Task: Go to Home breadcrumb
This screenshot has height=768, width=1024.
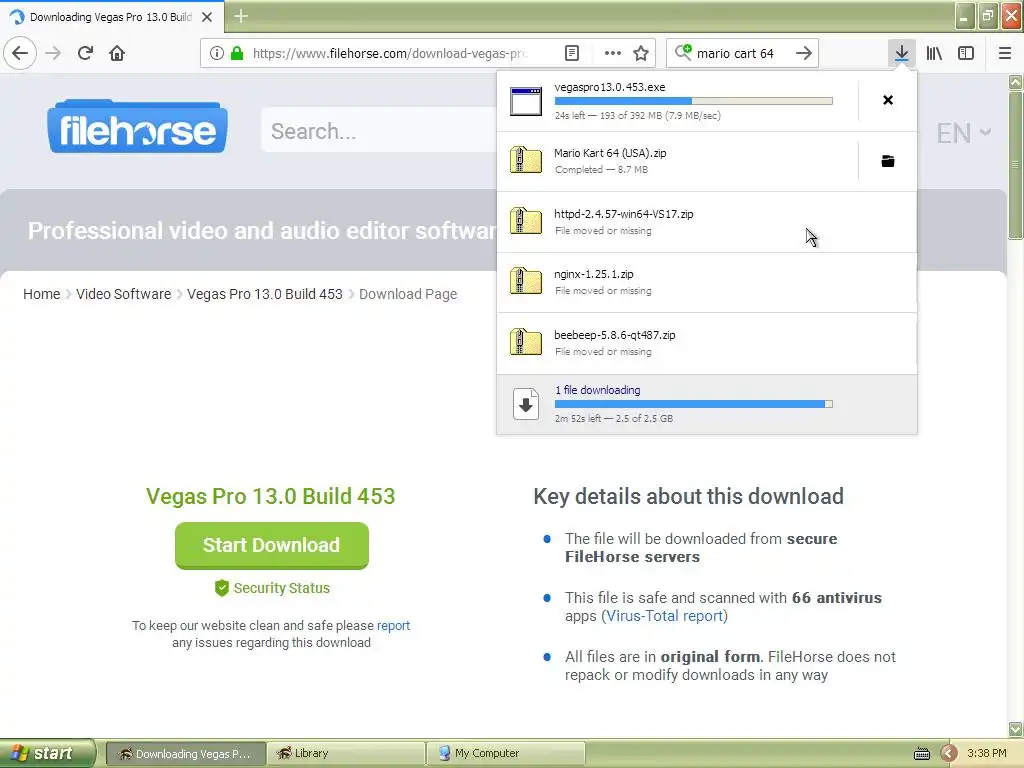Action: point(42,294)
